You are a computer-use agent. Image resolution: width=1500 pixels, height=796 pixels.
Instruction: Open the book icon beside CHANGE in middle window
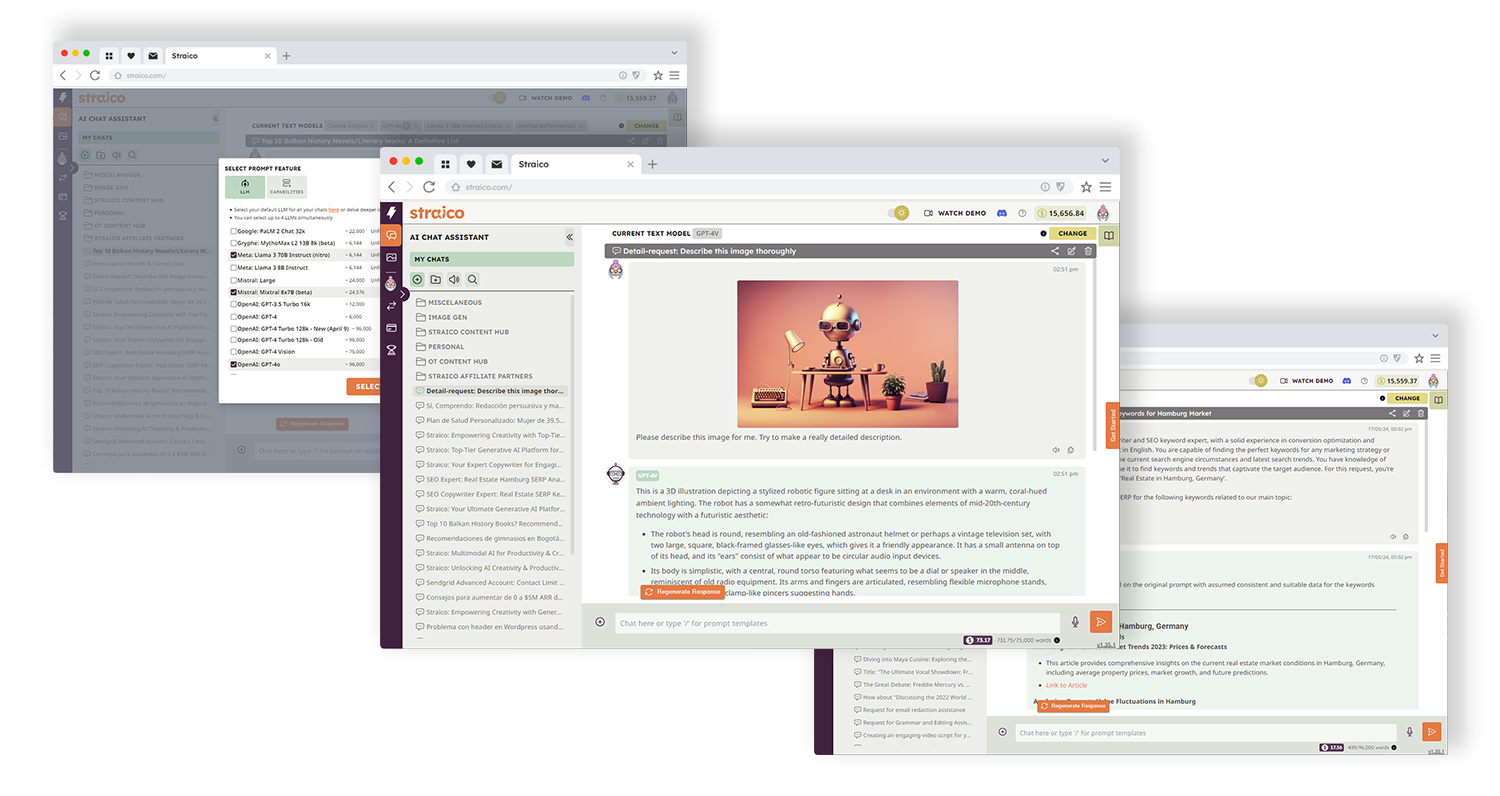(x=1108, y=235)
